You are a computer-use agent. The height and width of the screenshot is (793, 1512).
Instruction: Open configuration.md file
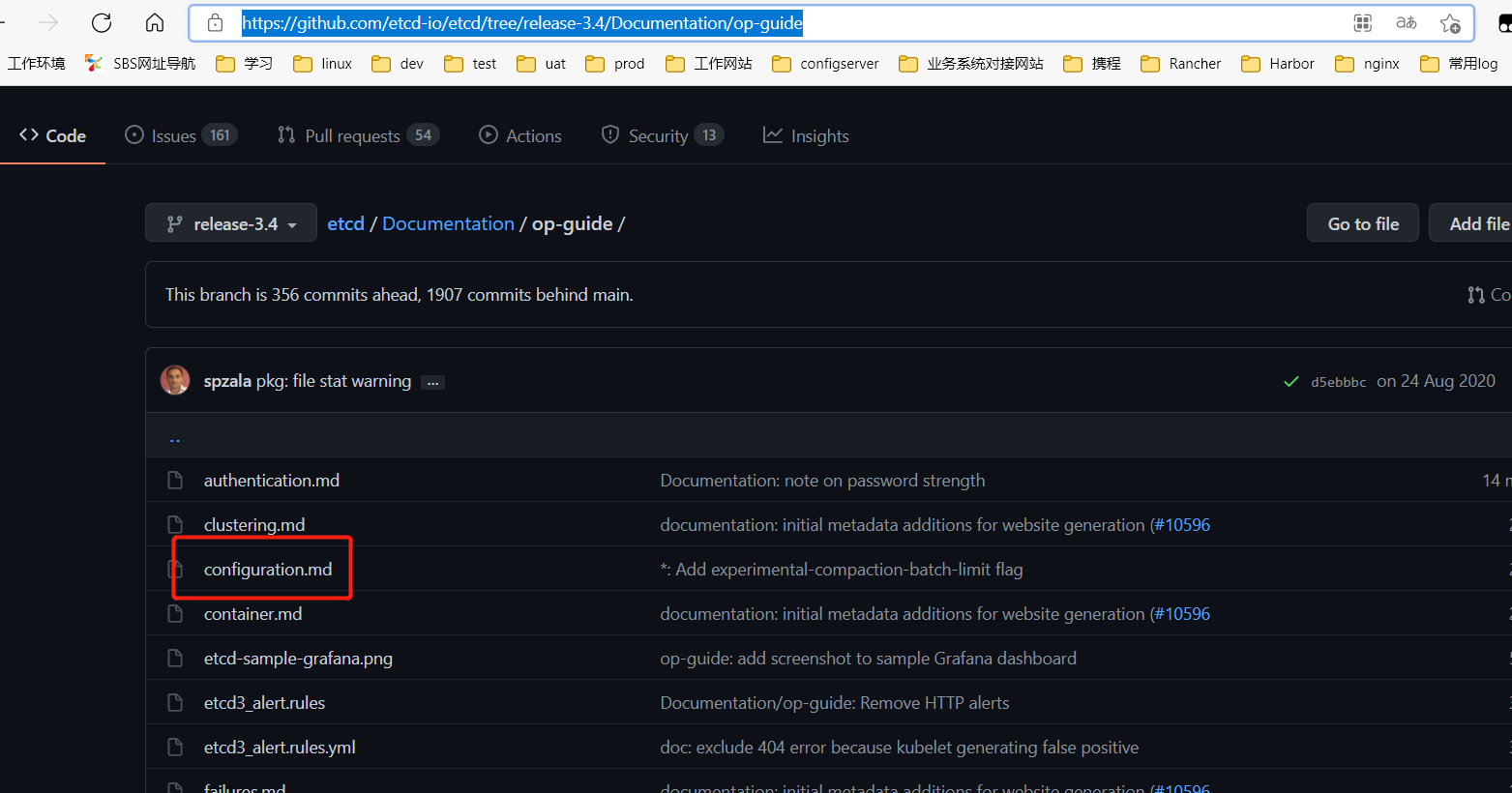pos(268,570)
